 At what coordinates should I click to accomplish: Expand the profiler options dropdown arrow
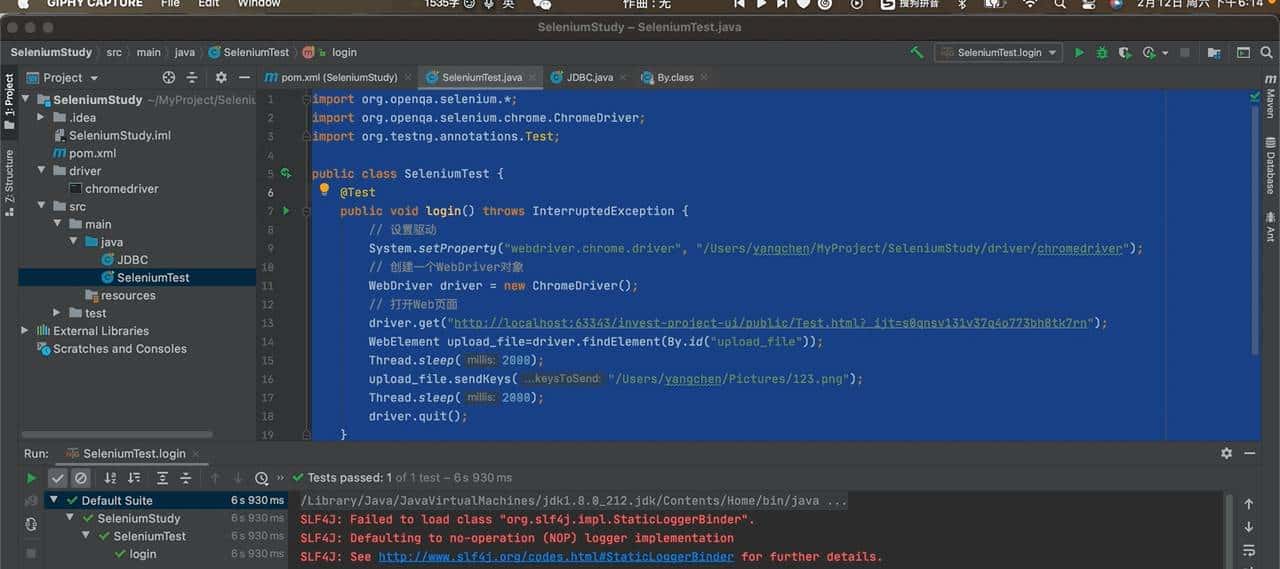coord(1164,53)
